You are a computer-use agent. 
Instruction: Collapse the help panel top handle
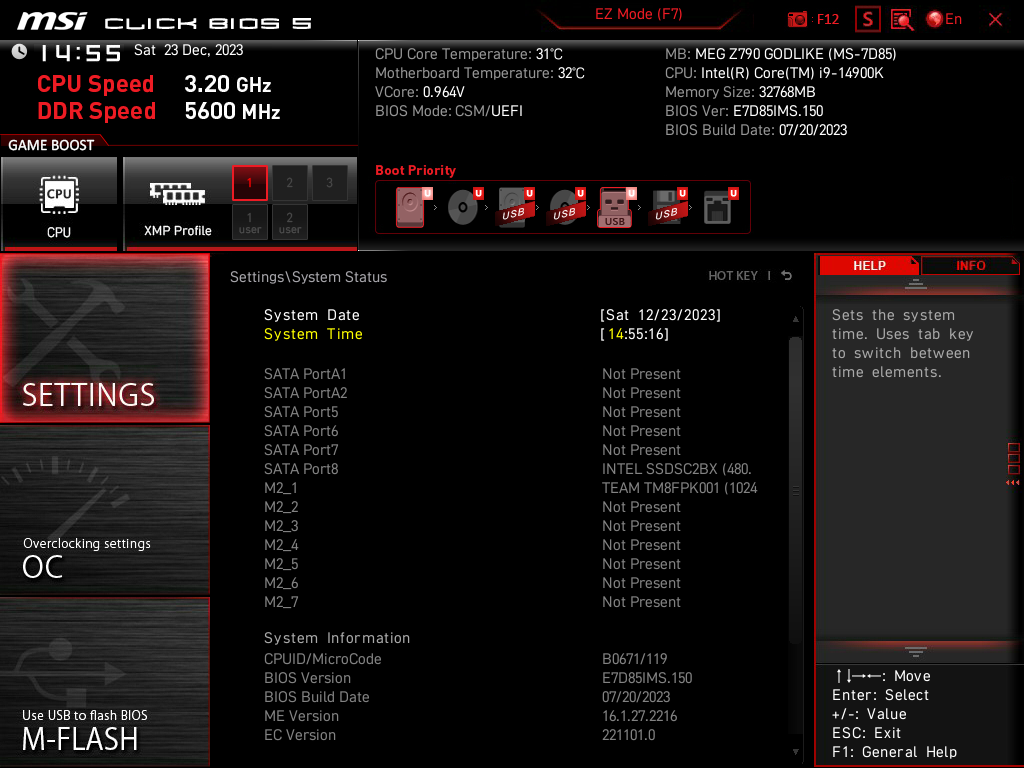[x=915, y=284]
